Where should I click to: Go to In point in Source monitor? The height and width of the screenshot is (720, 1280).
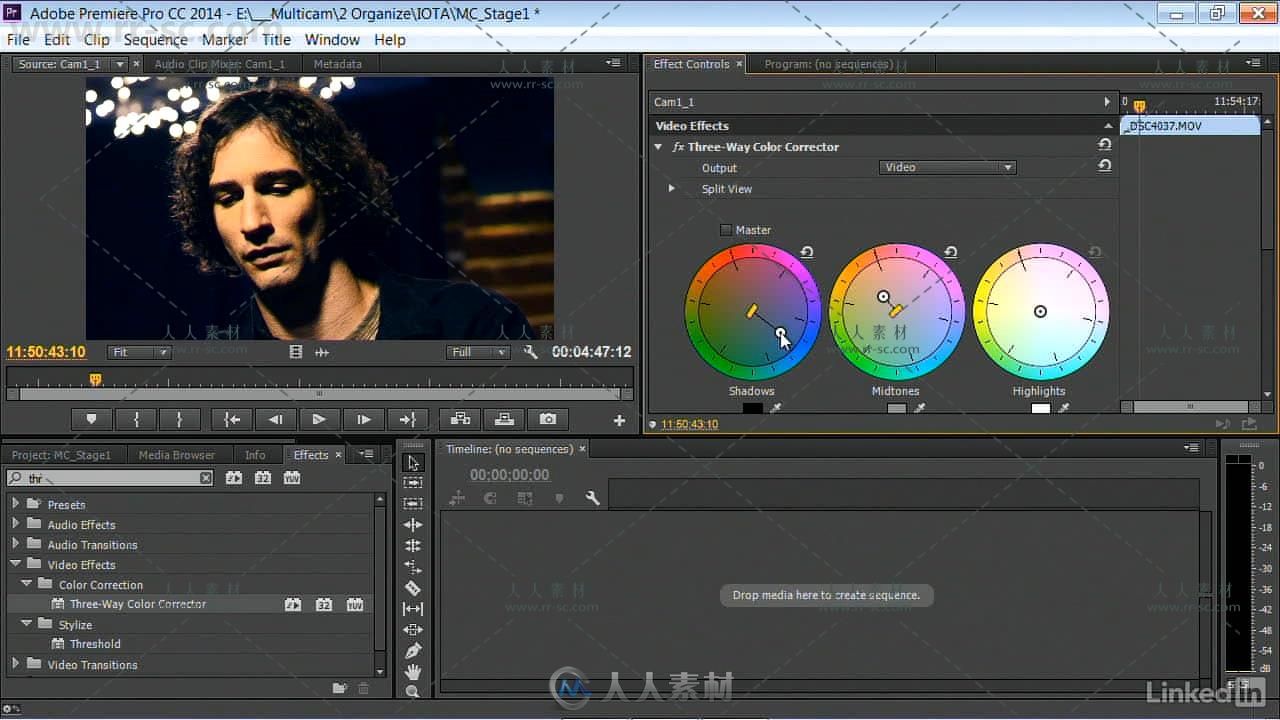(232, 420)
